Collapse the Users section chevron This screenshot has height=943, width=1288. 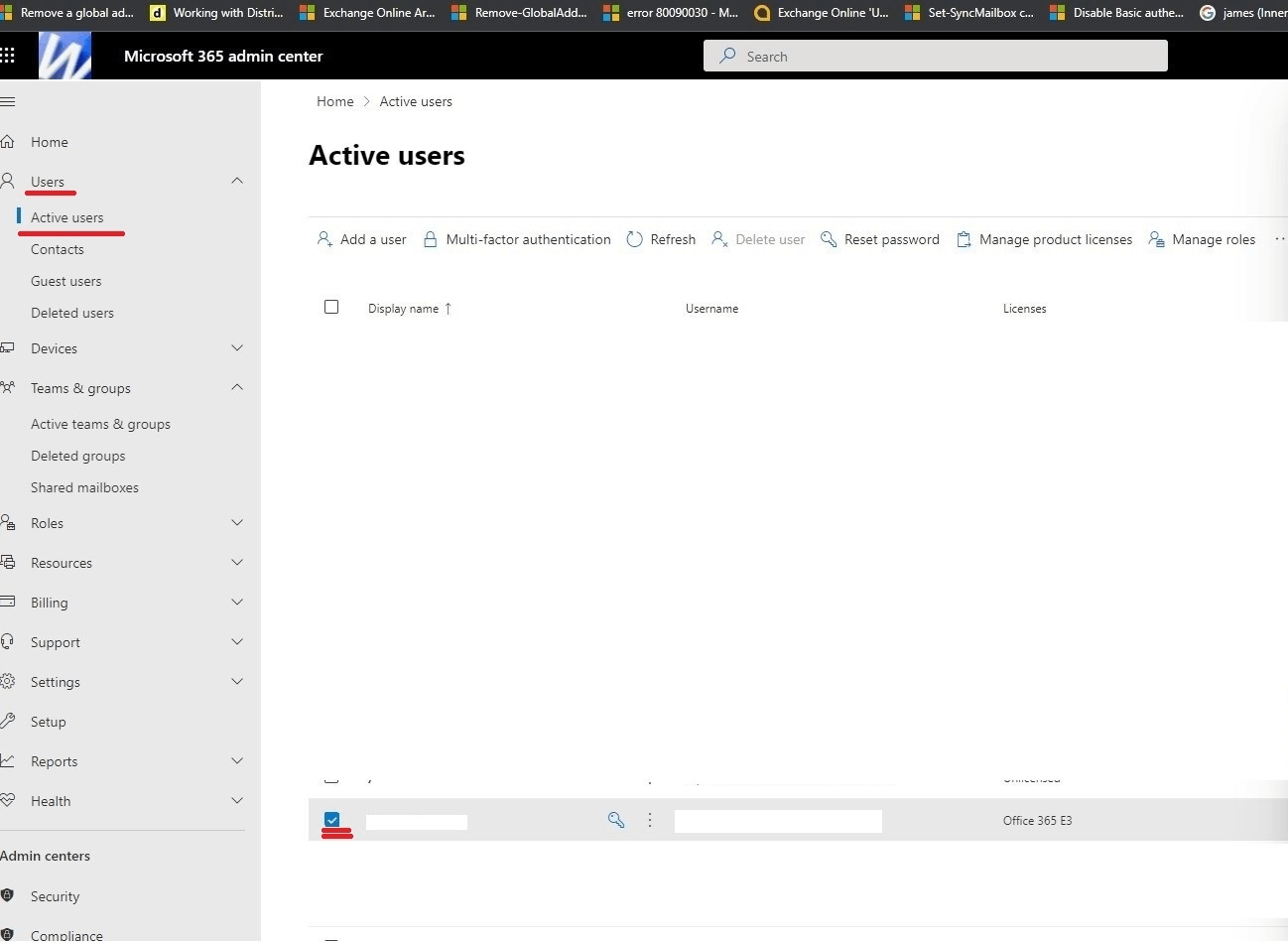coord(237,181)
